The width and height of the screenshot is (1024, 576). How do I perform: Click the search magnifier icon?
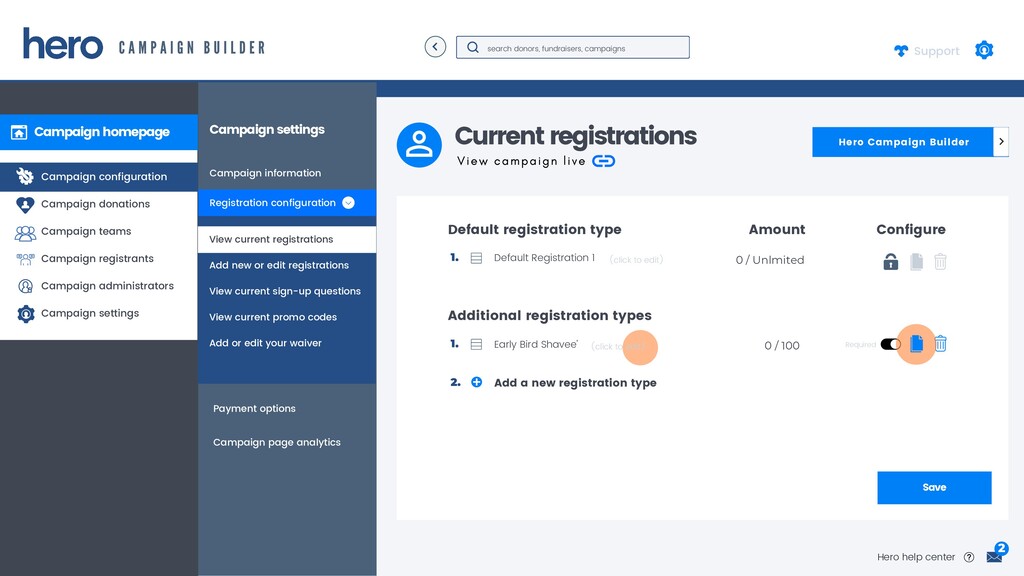coord(473,48)
